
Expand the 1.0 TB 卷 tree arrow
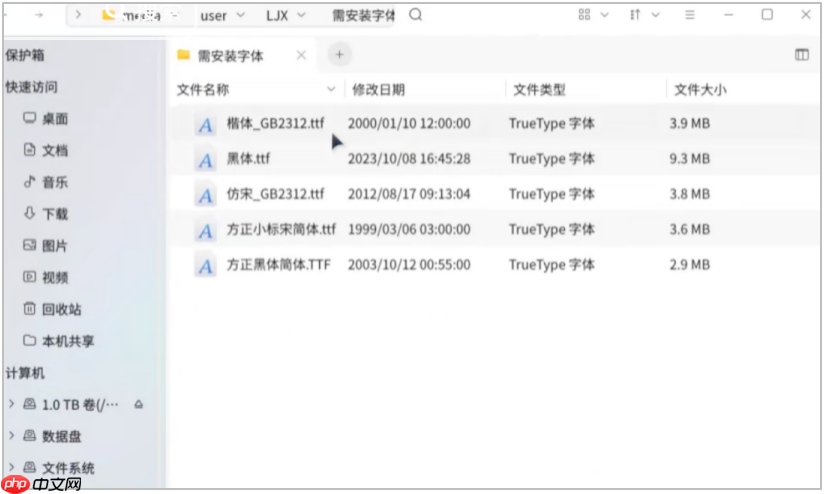11,404
